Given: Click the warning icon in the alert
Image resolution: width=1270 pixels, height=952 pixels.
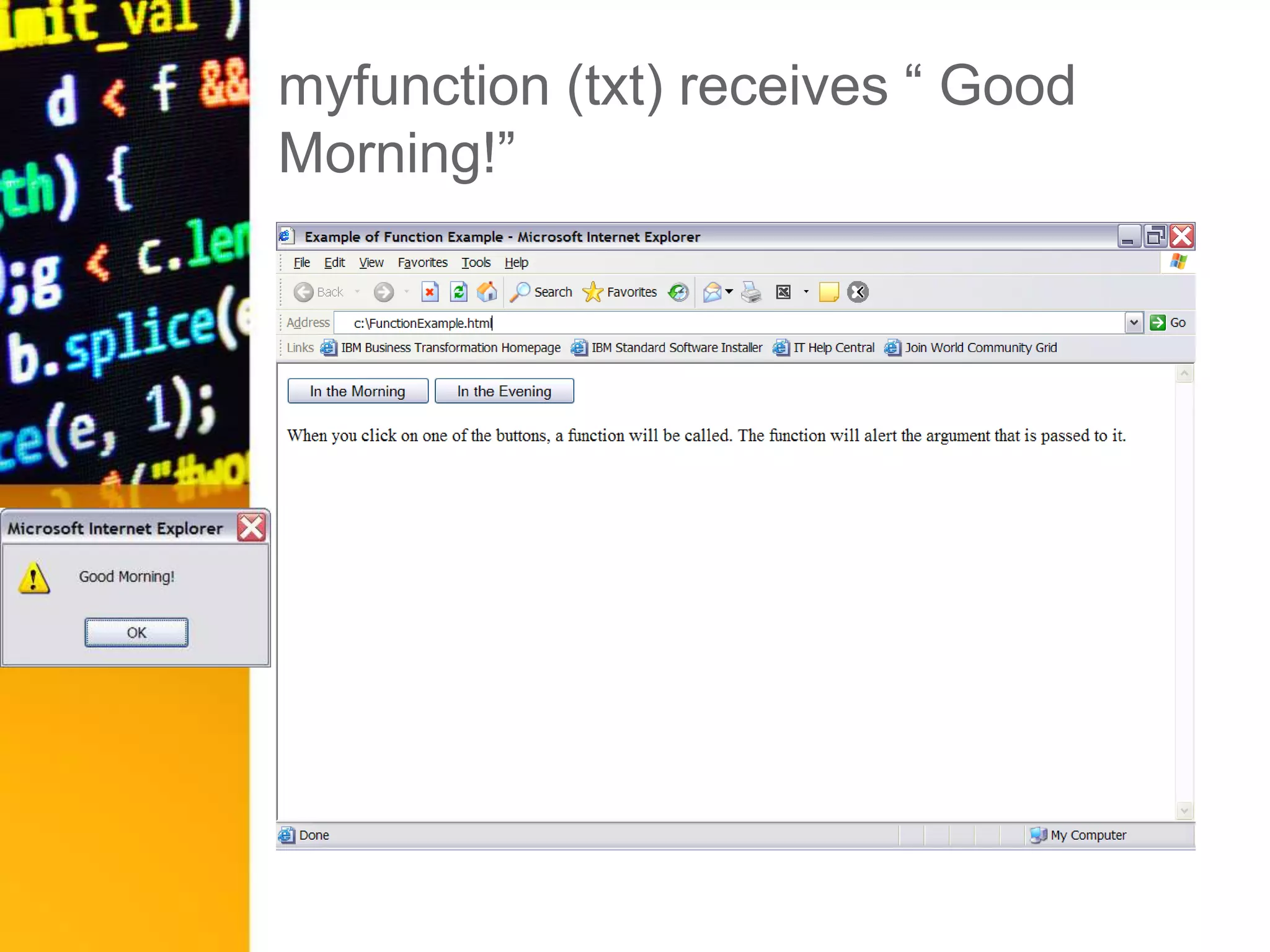Looking at the screenshot, I should coord(34,578).
